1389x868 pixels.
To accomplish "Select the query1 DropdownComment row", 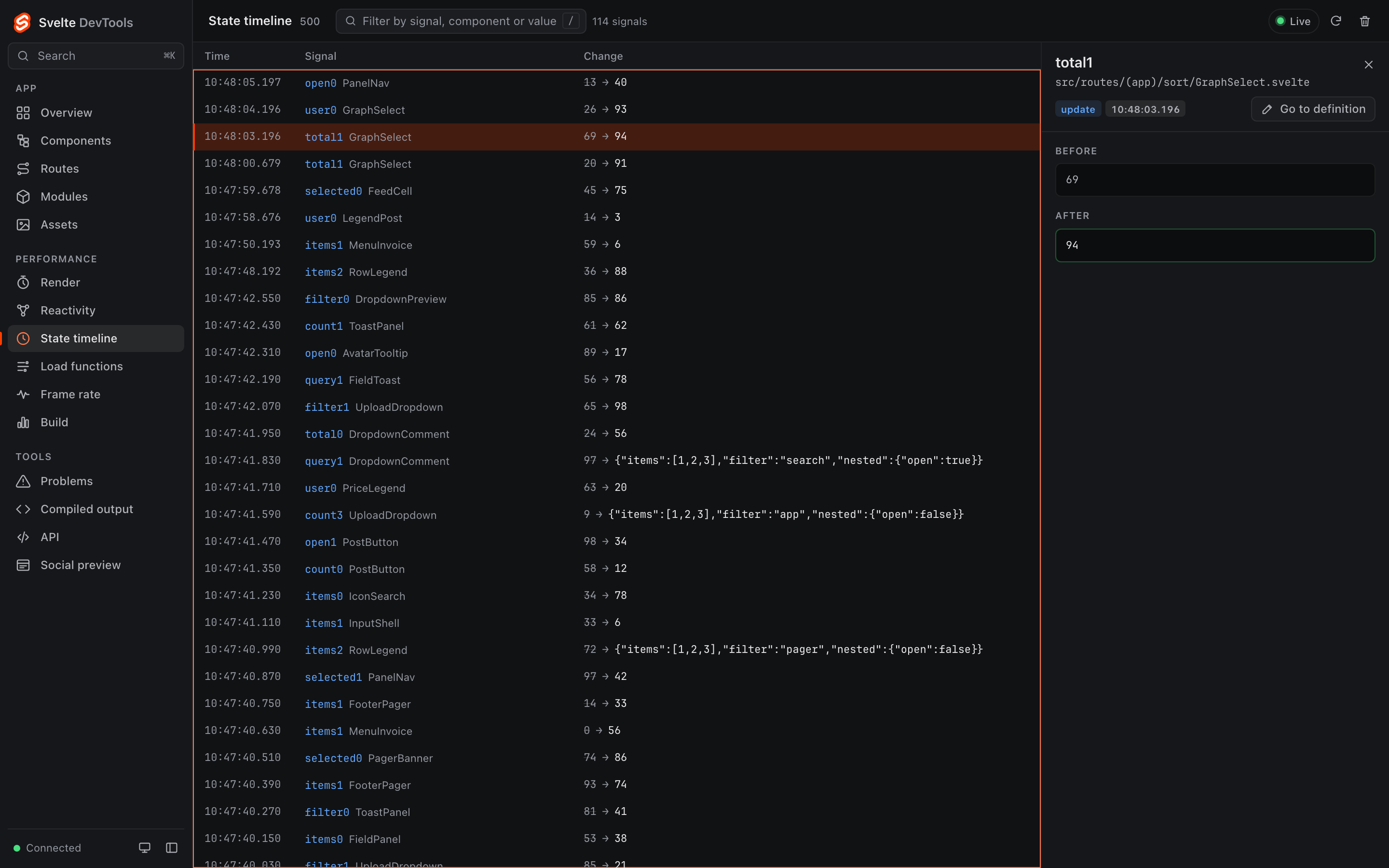I will pyautogui.click(x=616, y=461).
